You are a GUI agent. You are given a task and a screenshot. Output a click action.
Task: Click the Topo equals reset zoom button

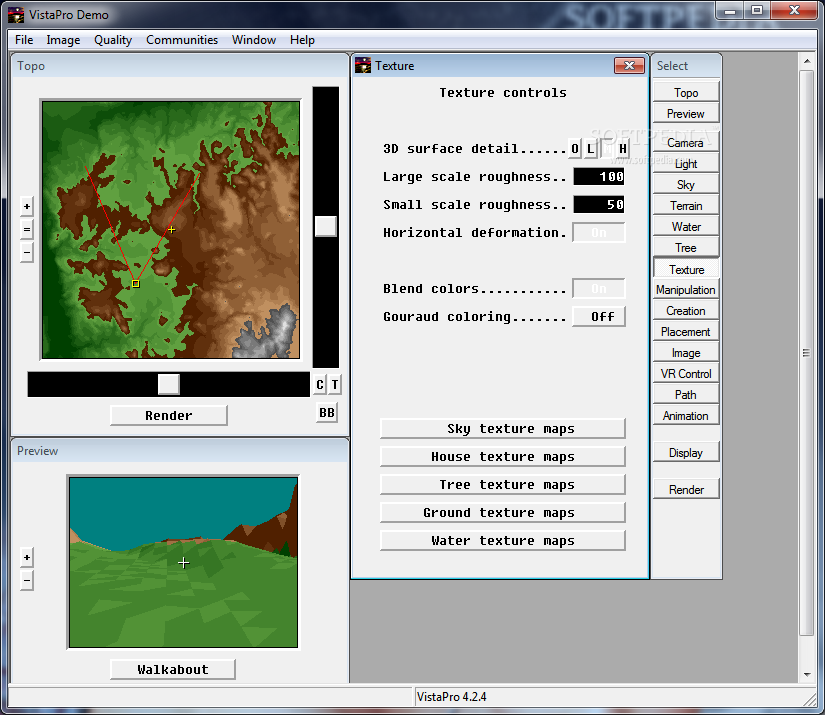[27, 229]
